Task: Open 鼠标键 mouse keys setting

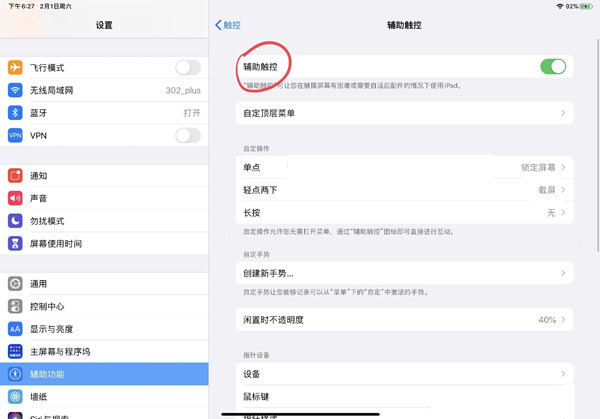Action: pos(404,396)
